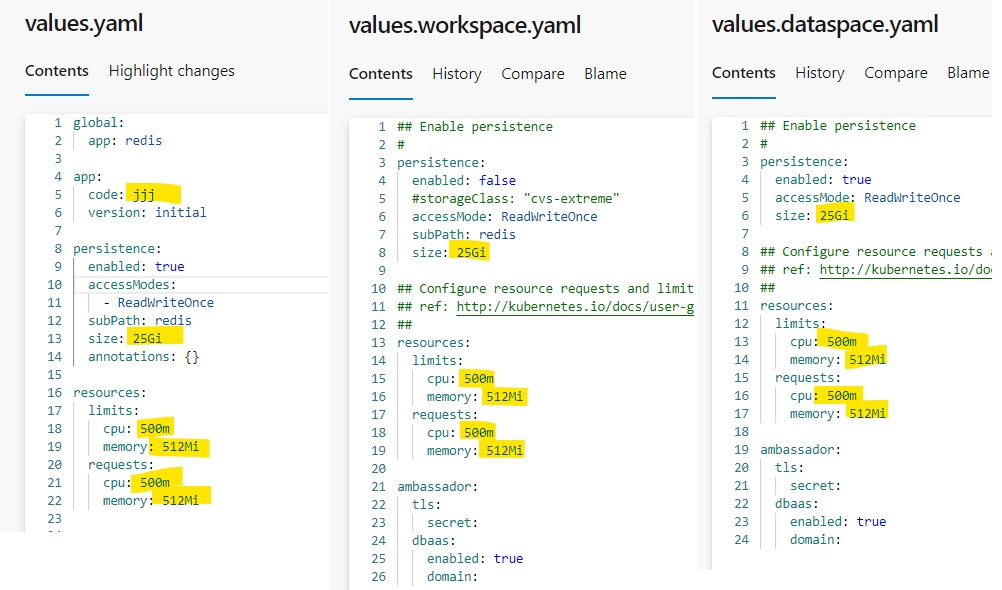View History tab of values.dataspace.yaml
This screenshot has height=590, width=1002.
coord(819,73)
